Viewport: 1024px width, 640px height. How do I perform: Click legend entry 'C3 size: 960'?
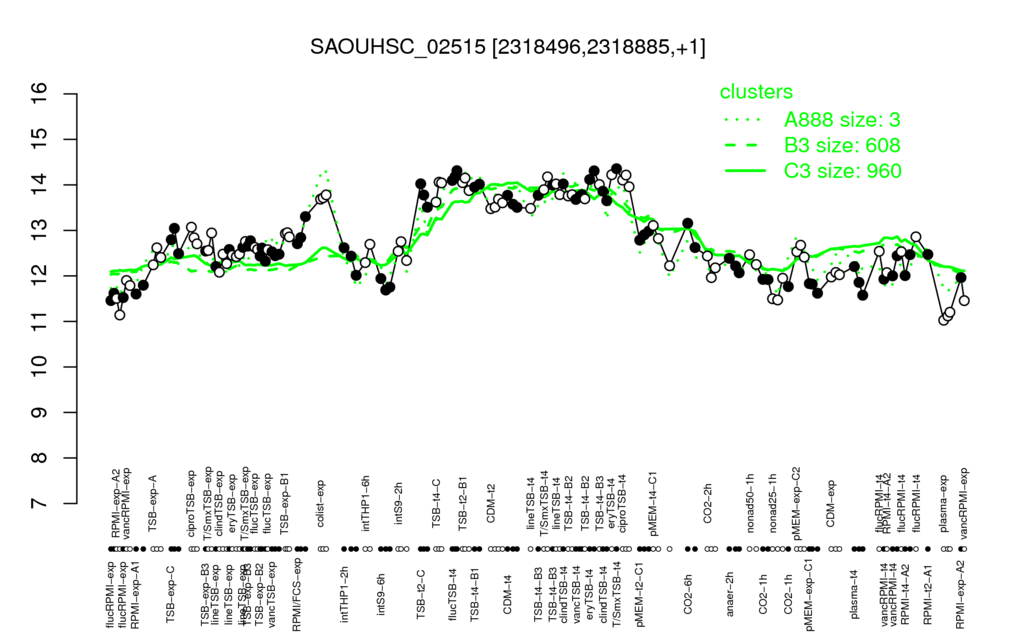click(842, 170)
